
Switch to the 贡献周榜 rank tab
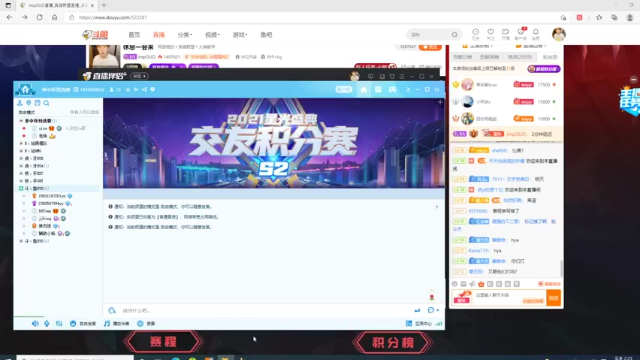tap(489, 57)
